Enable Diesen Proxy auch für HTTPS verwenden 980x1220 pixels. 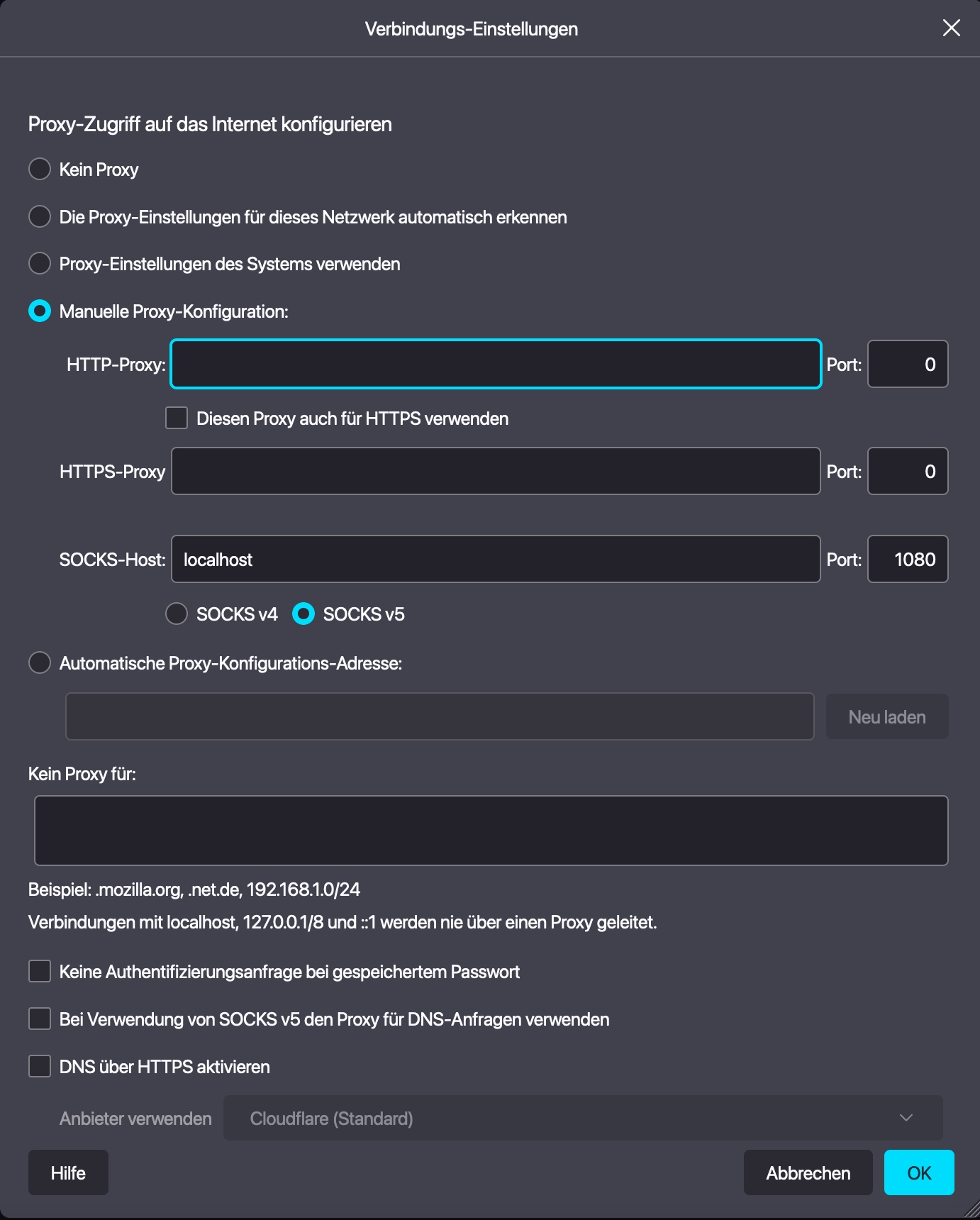[177, 418]
